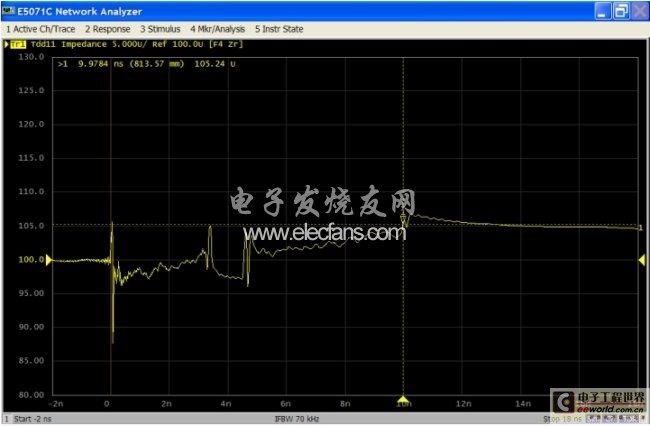The image size is (650, 426).
Task: Open the Response menu
Action: pos(109,30)
